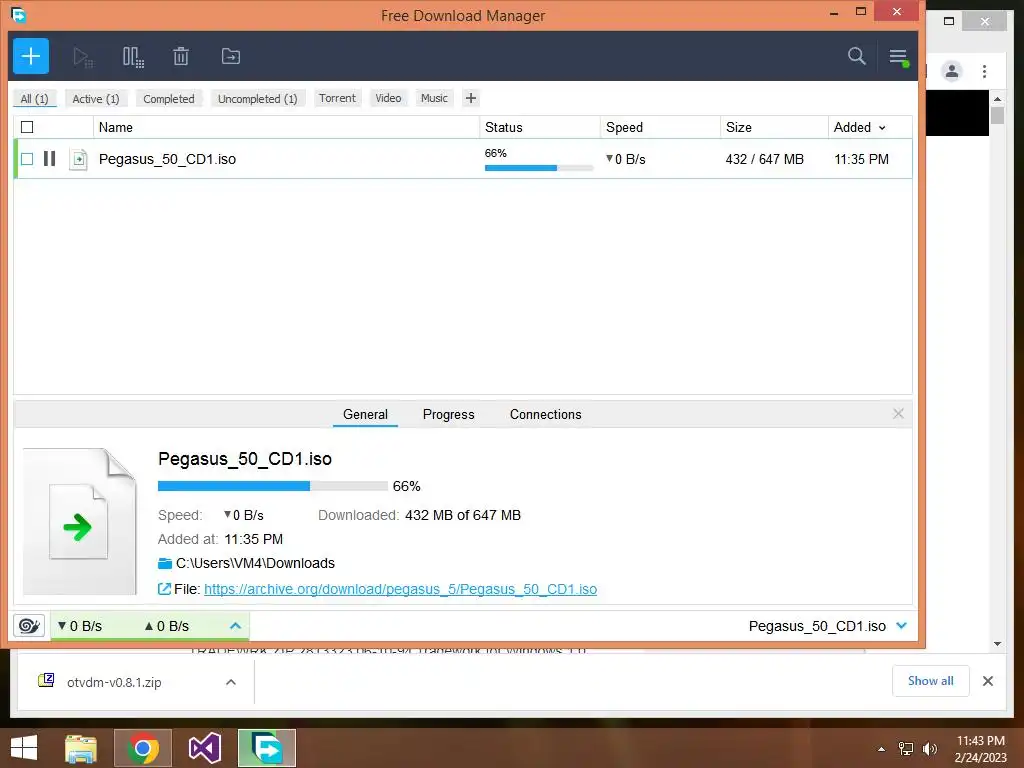
Task: Click the Size column header
Action: click(775, 127)
